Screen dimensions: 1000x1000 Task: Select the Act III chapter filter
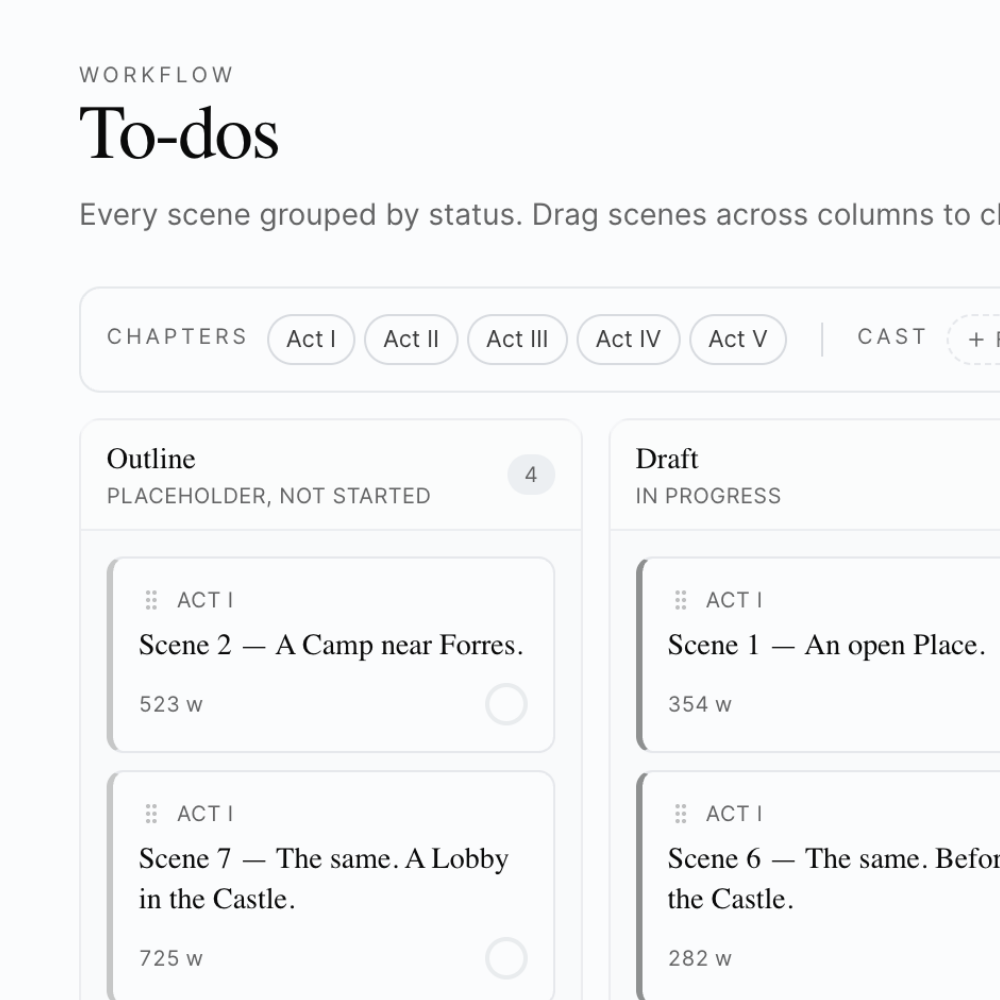click(517, 339)
